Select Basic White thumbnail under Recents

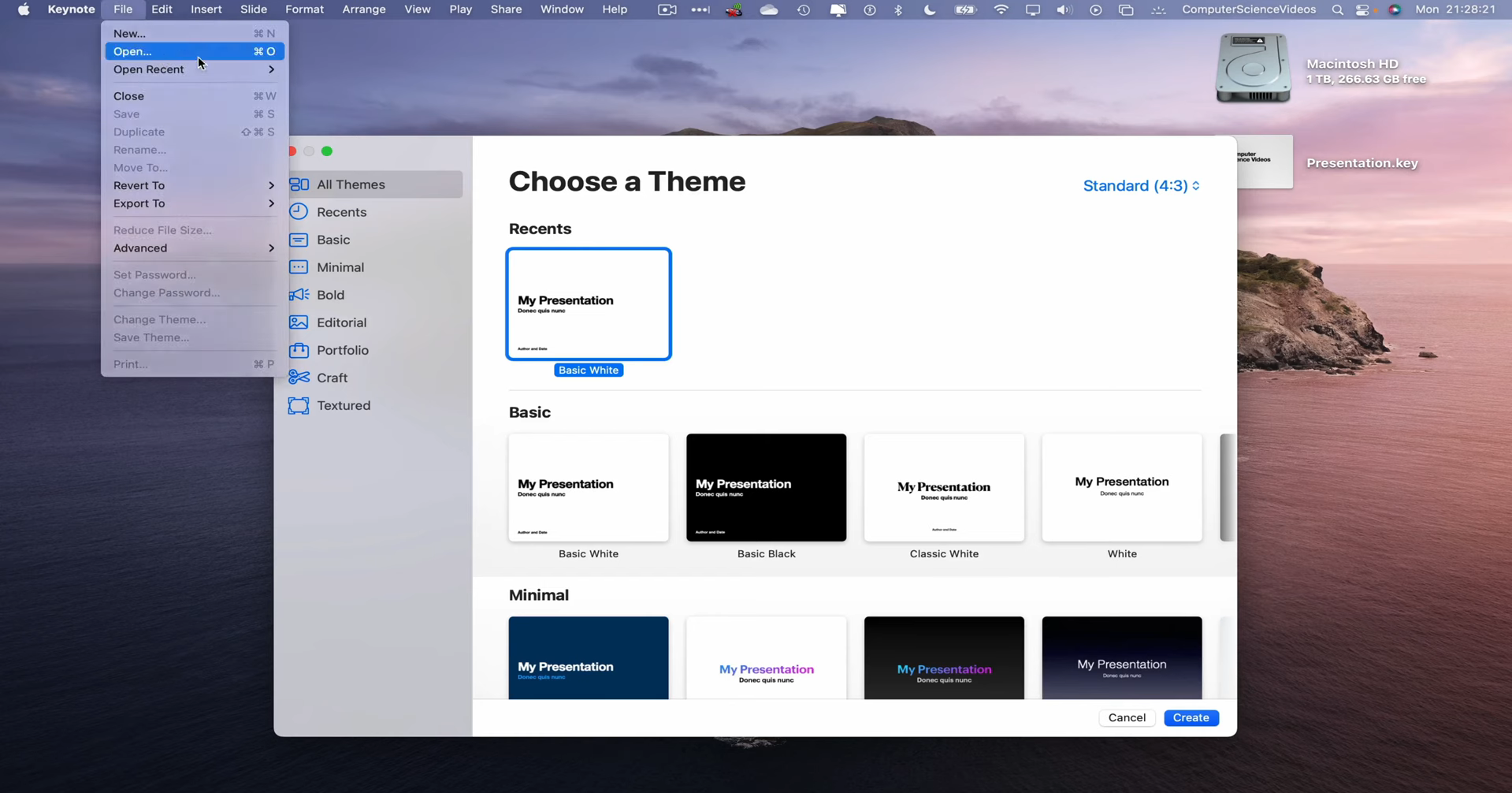pyautogui.click(x=589, y=304)
